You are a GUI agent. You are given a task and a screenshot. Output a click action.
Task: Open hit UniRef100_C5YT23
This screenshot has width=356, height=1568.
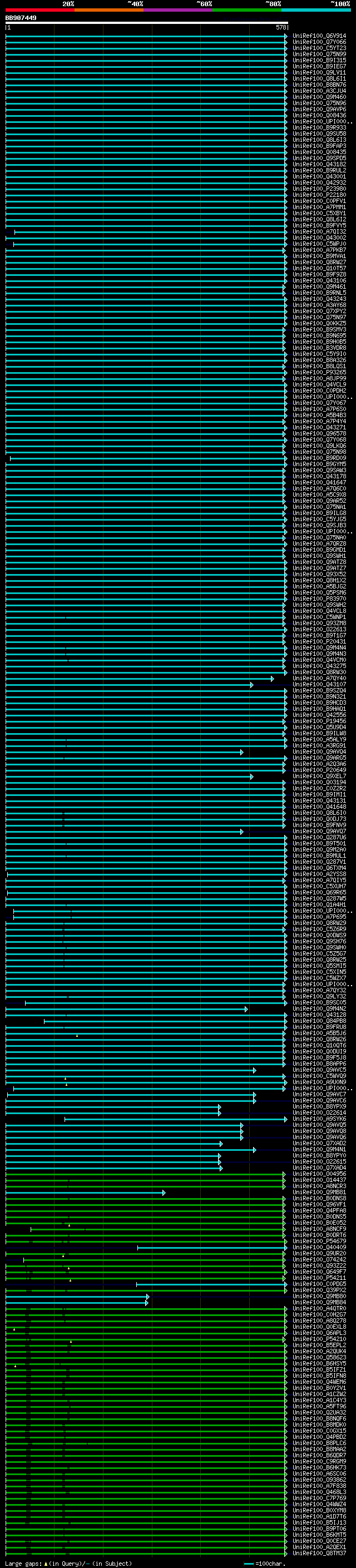tap(319, 48)
